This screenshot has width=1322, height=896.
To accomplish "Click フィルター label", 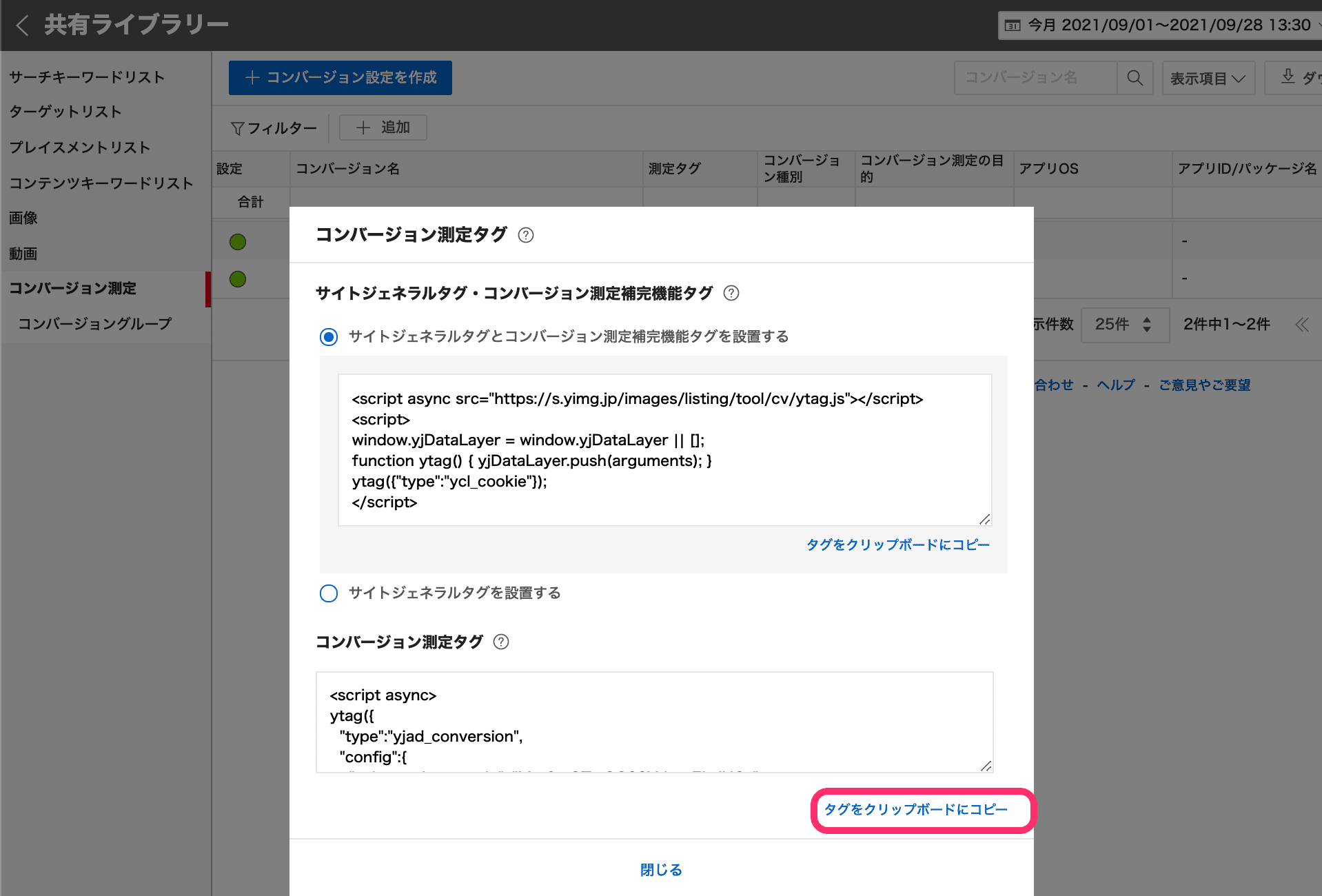I will coord(282,128).
